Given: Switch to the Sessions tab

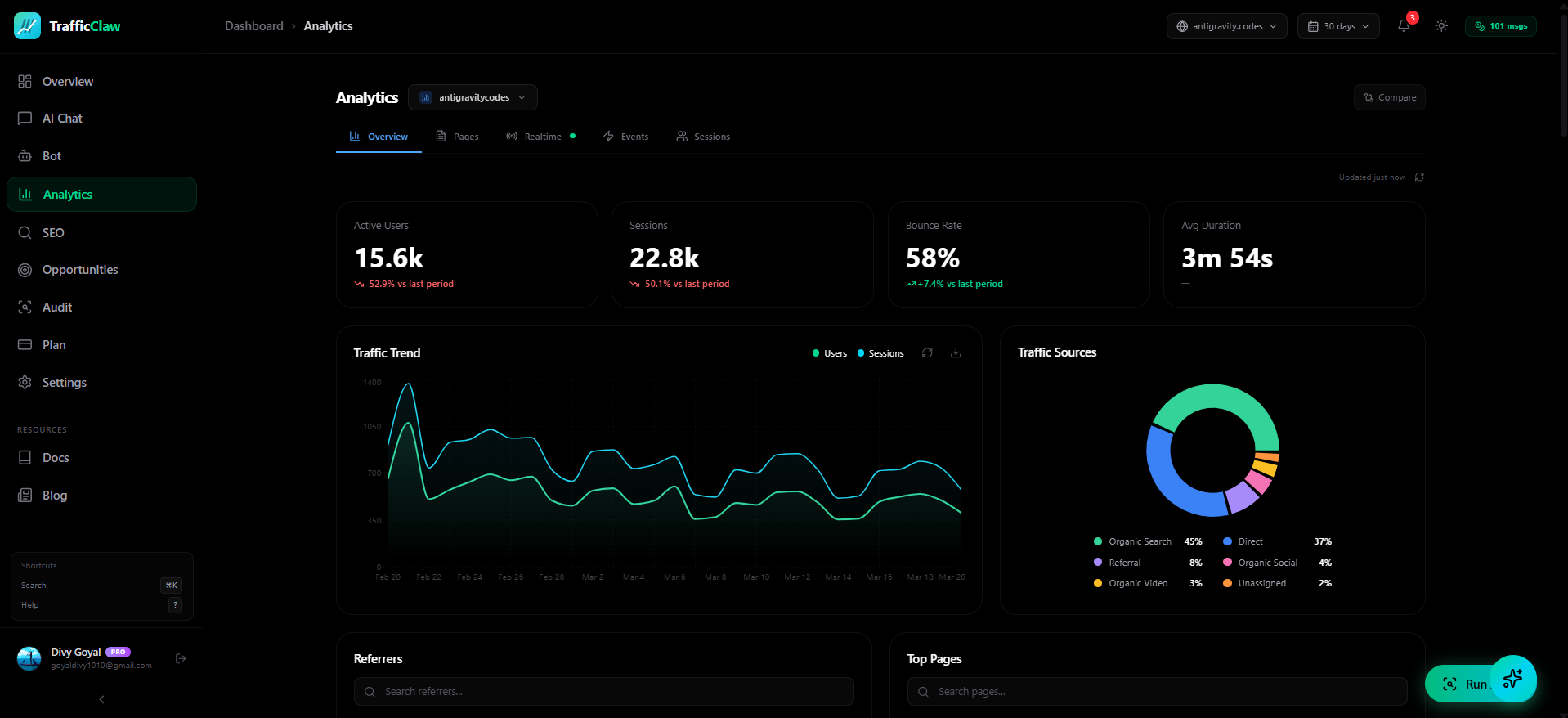Looking at the screenshot, I should tap(703, 137).
